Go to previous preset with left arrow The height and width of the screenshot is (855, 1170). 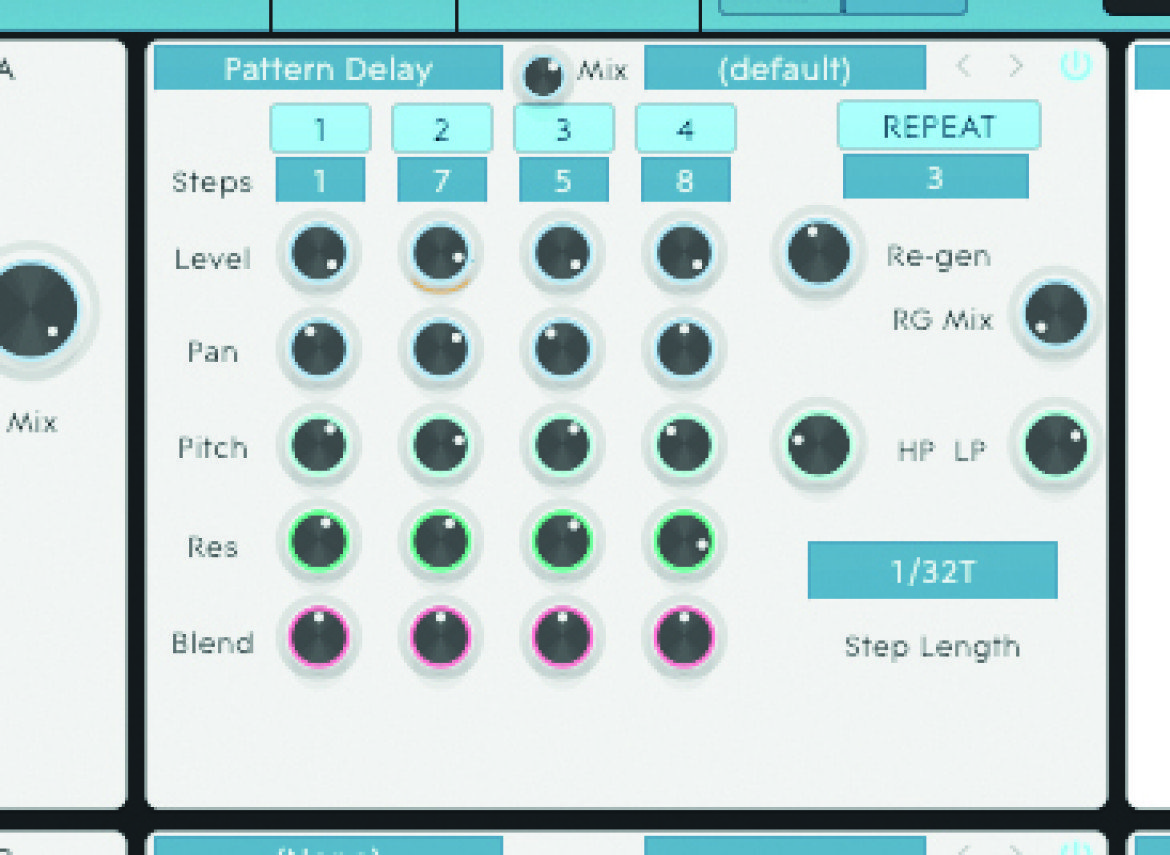(x=963, y=66)
